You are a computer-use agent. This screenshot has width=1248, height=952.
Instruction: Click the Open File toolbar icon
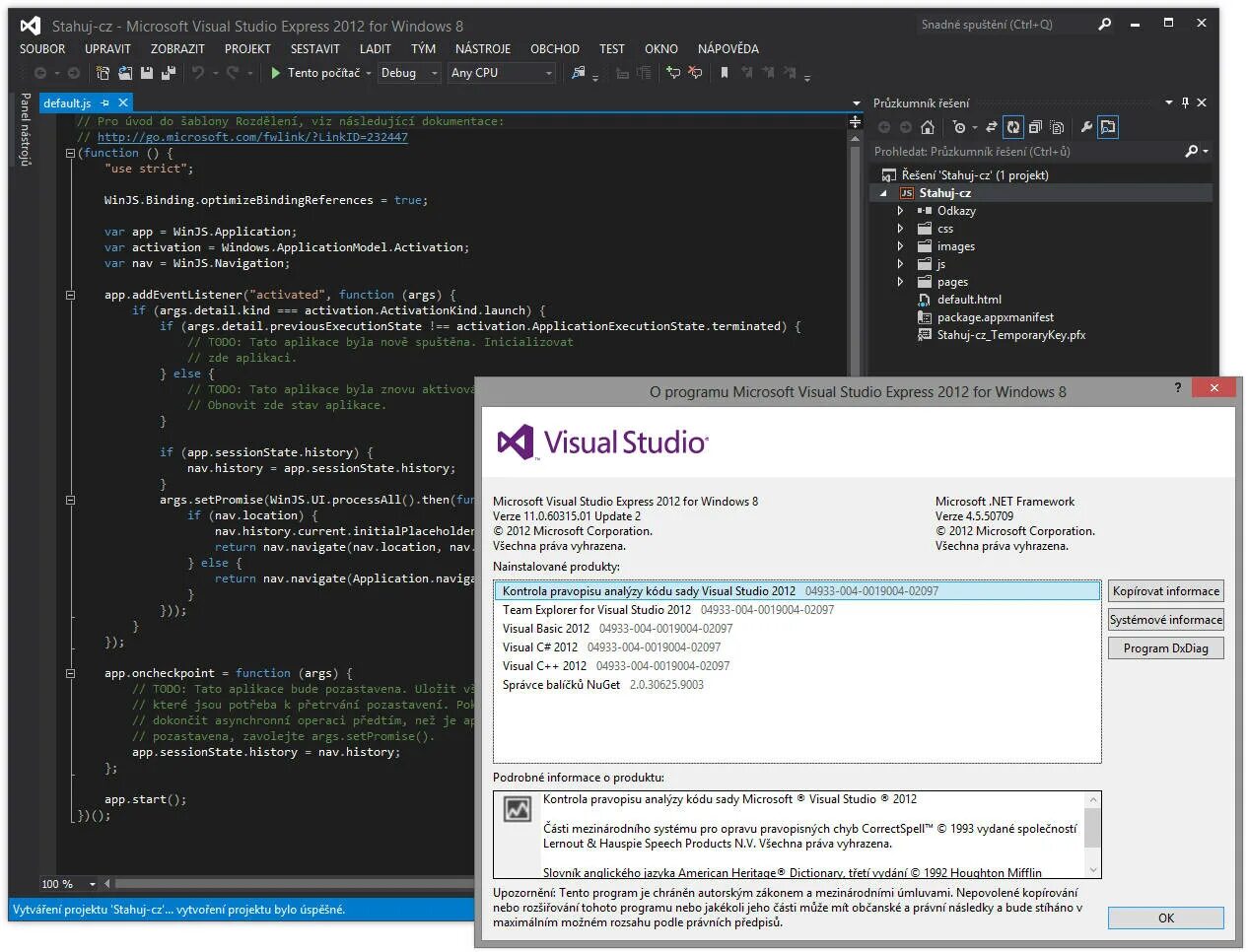click(x=125, y=73)
